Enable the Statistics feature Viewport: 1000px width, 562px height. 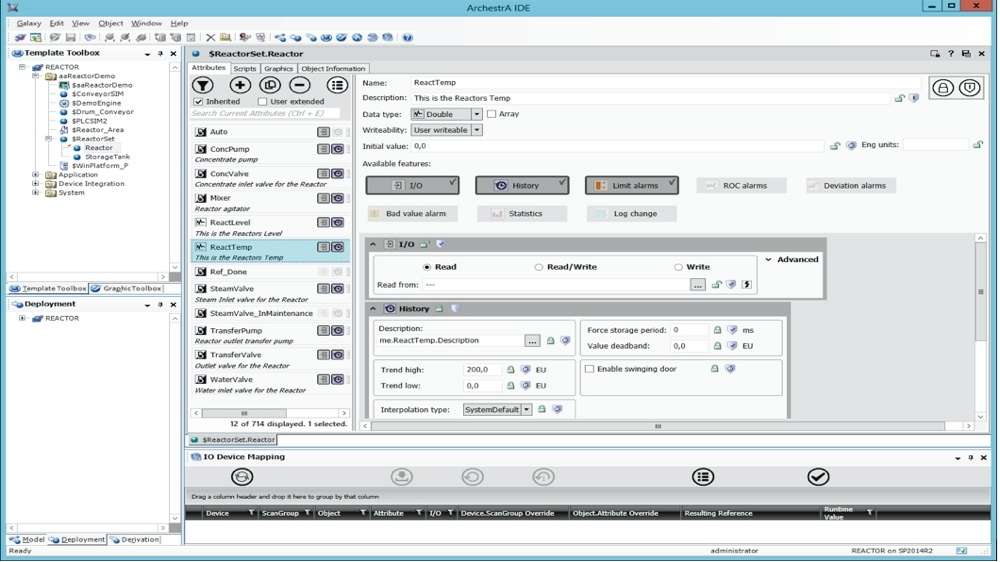(x=522, y=214)
